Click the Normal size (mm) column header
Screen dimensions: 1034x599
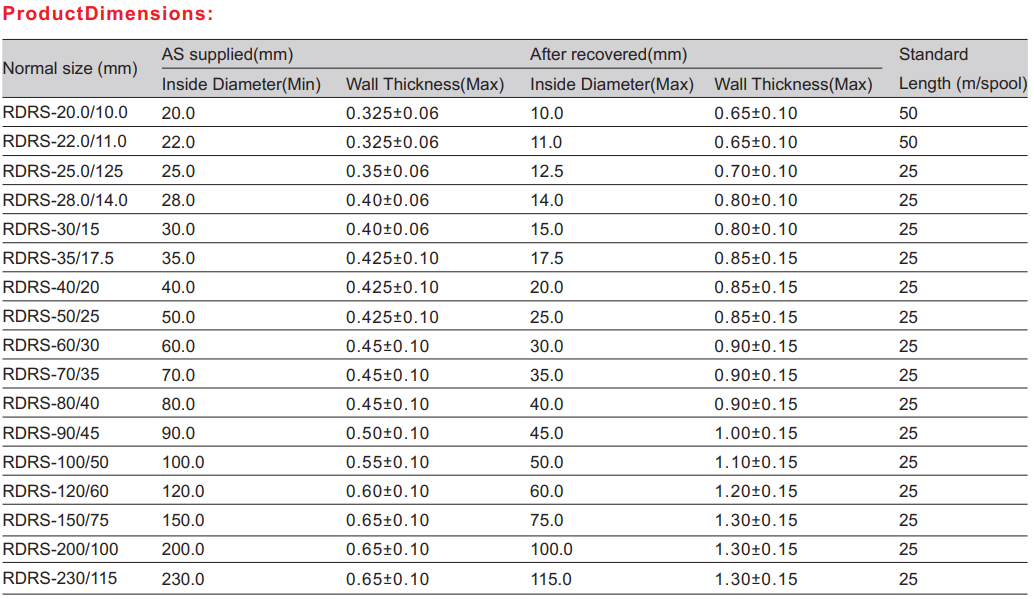point(70,69)
